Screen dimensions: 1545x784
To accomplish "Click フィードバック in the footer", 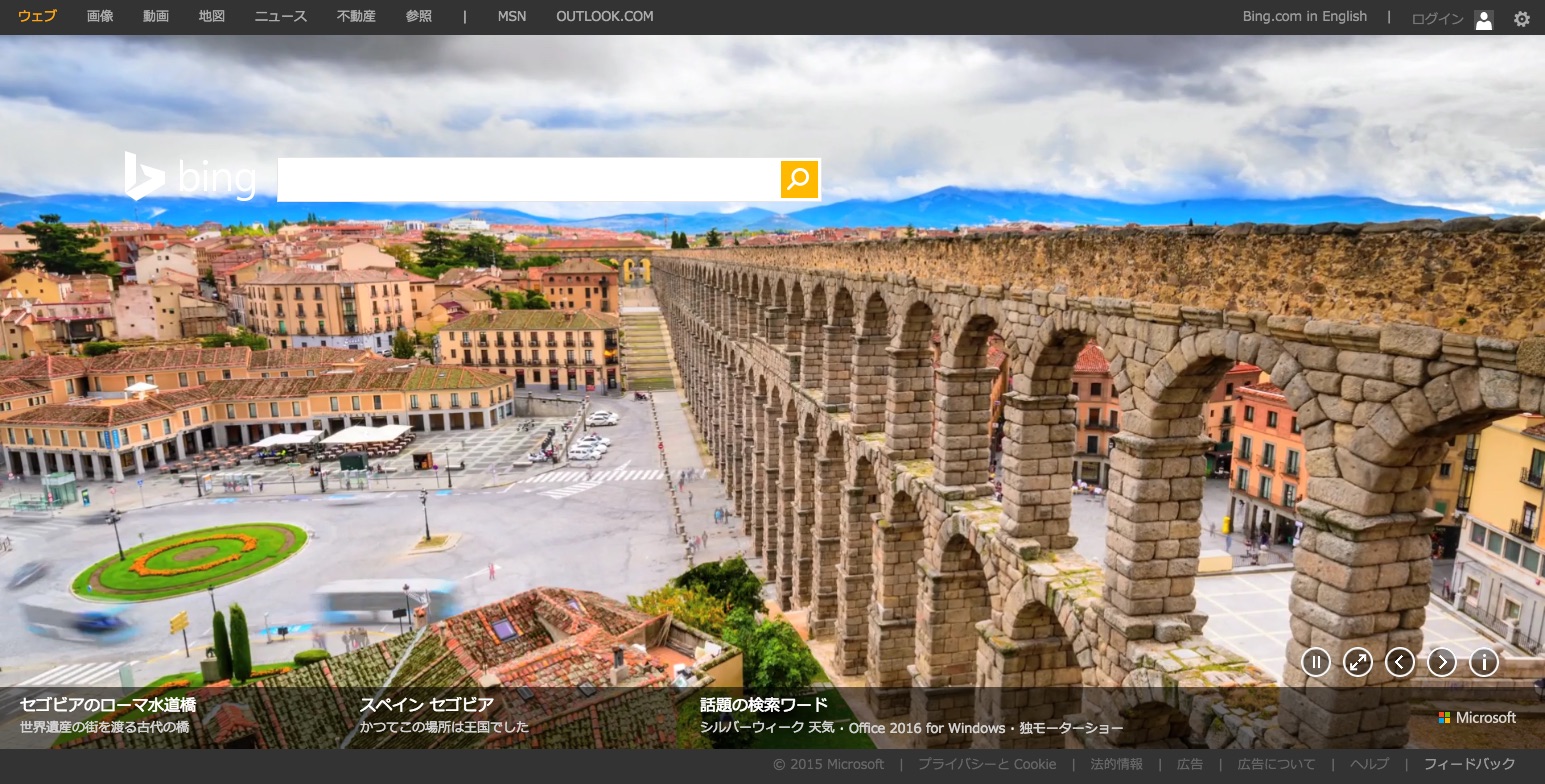I will [1469, 764].
